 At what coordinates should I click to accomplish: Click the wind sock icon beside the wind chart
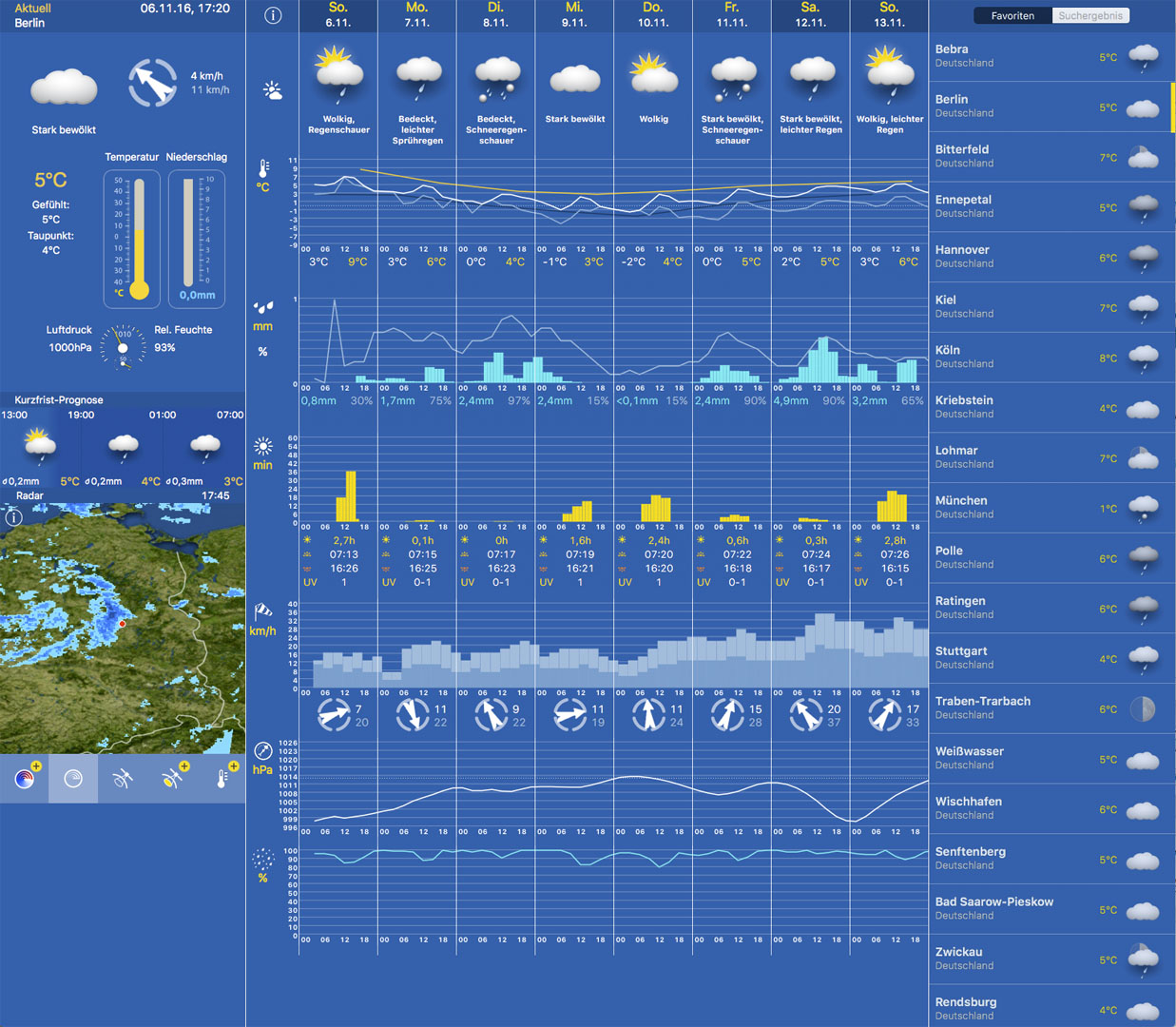262,611
